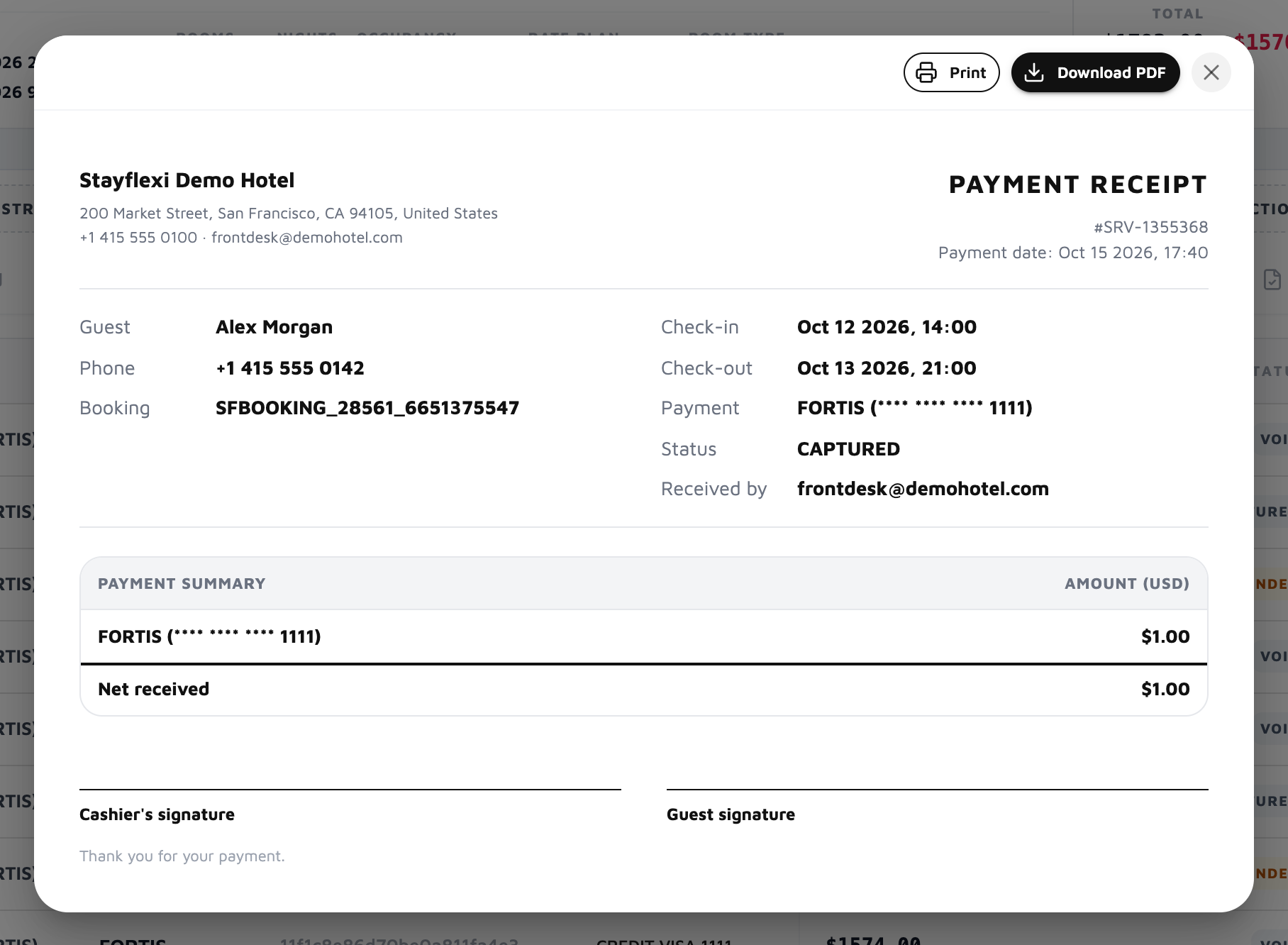This screenshot has height=945, width=1288.
Task: Click the Guest signature label
Action: tap(731, 814)
